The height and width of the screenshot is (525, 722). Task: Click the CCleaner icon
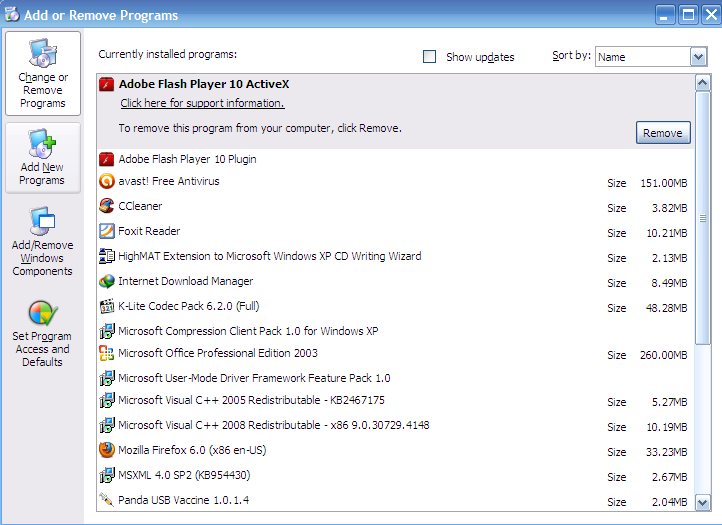[106, 206]
